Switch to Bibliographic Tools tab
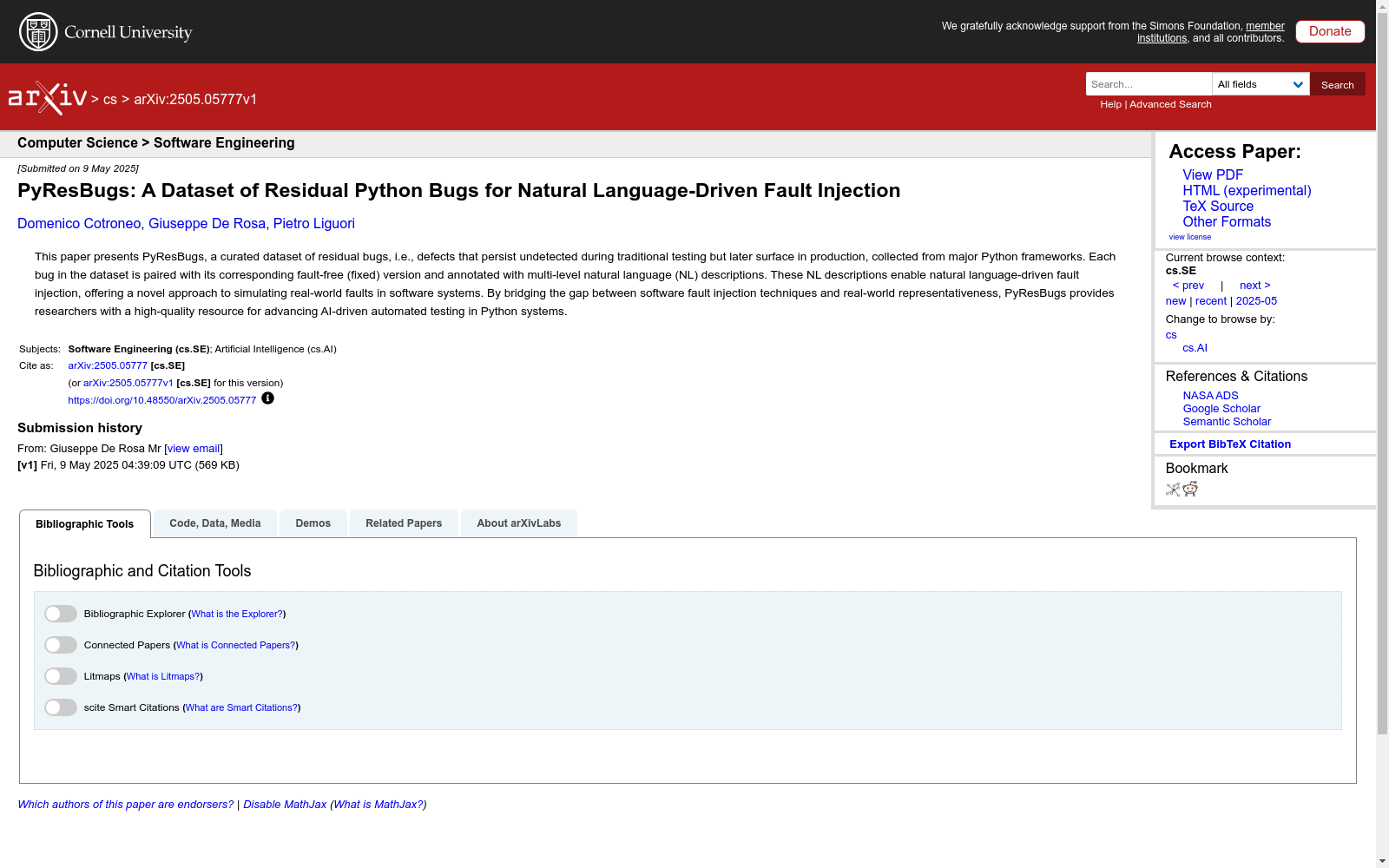 pos(85,524)
